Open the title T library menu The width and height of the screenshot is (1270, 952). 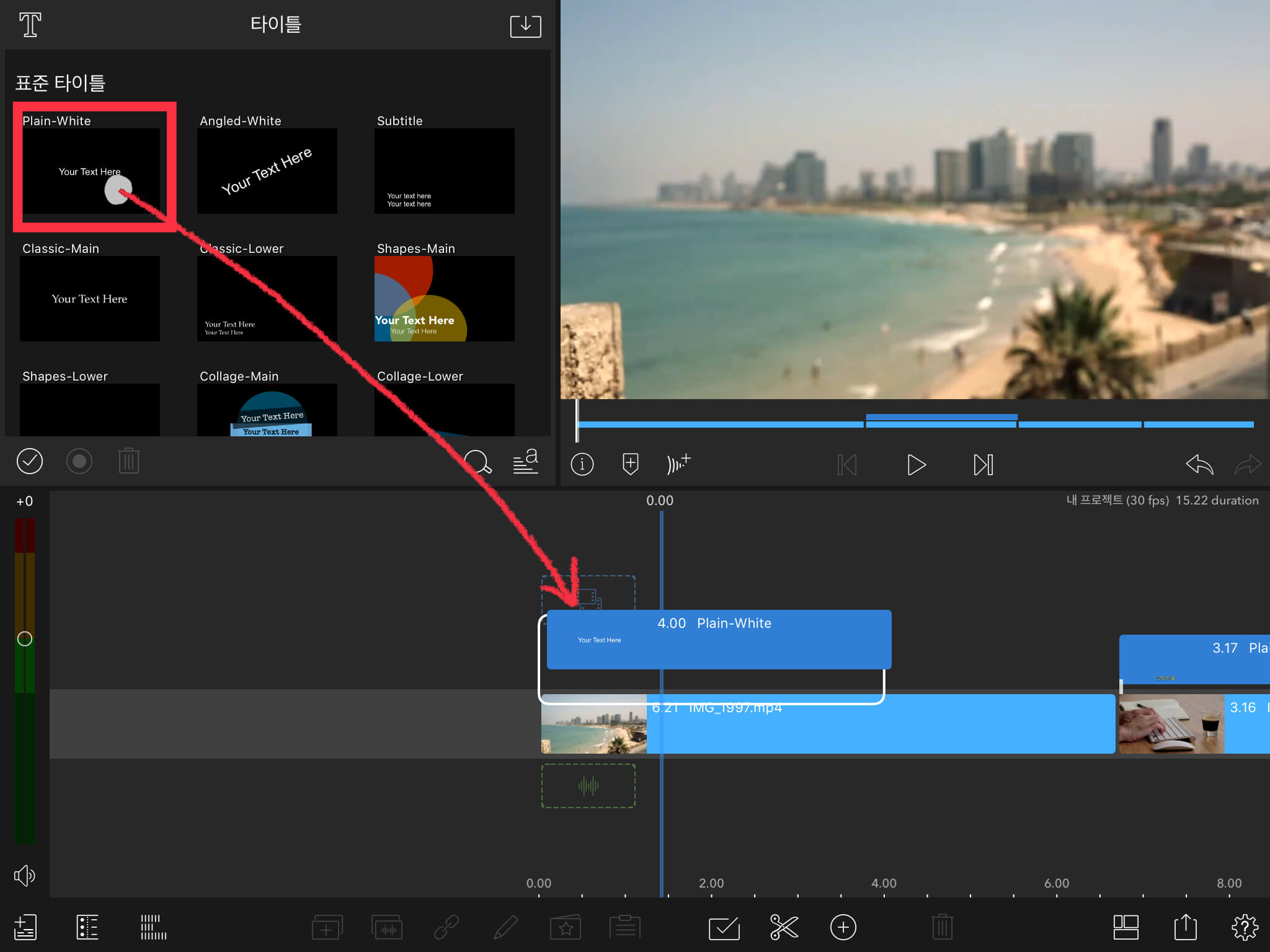point(30,25)
